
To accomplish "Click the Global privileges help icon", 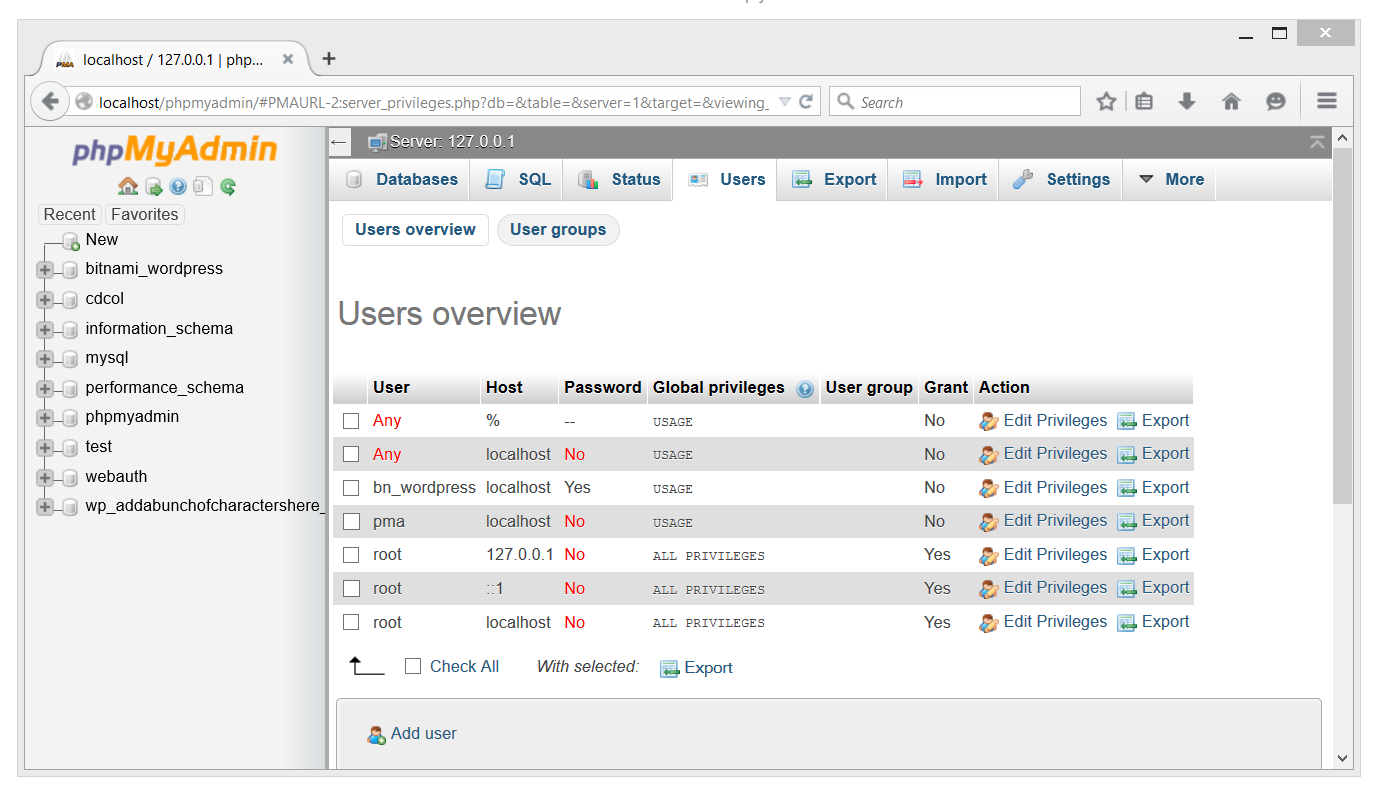I will pyautogui.click(x=805, y=389).
